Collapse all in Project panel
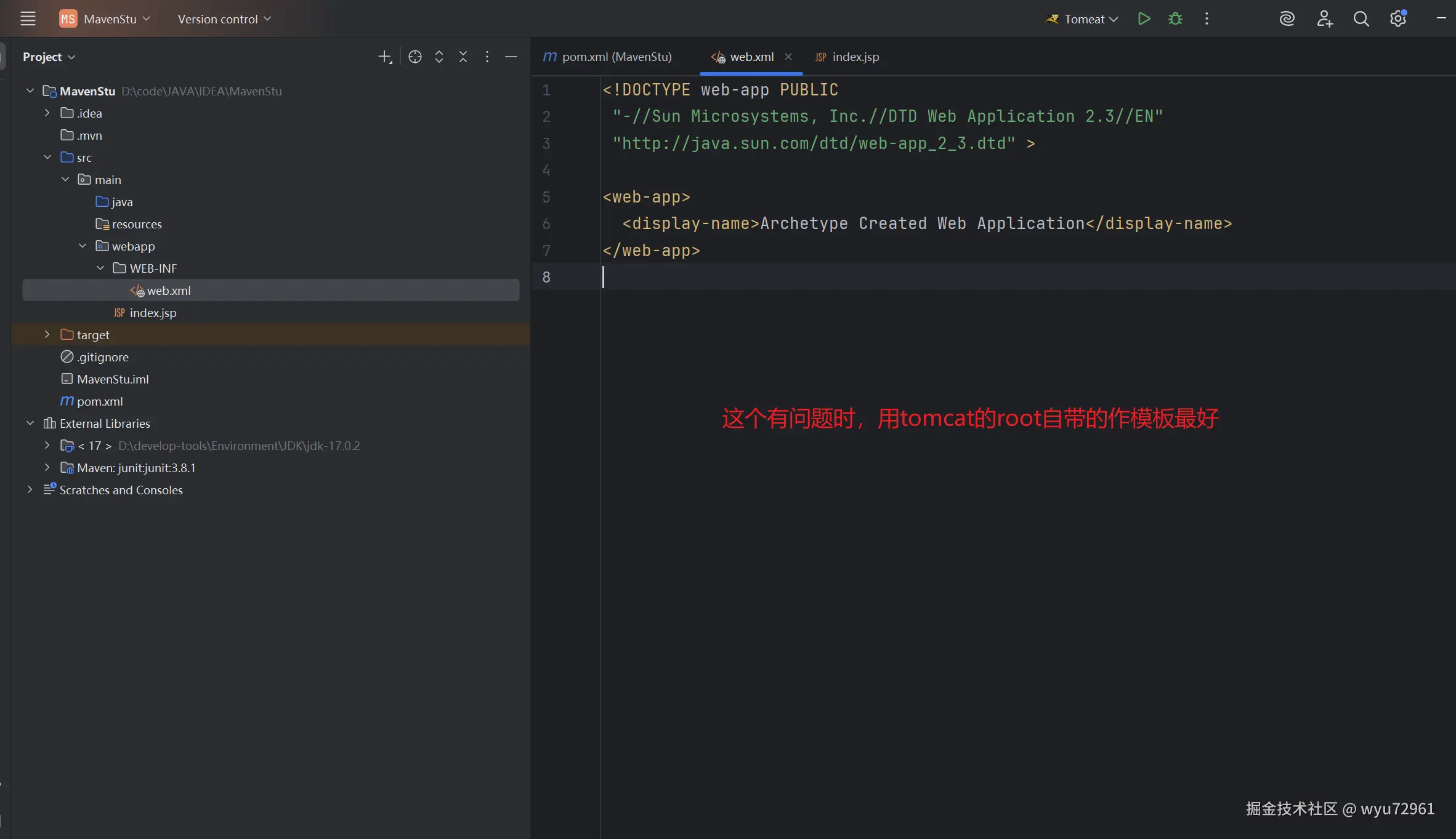 pyautogui.click(x=463, y=57)
